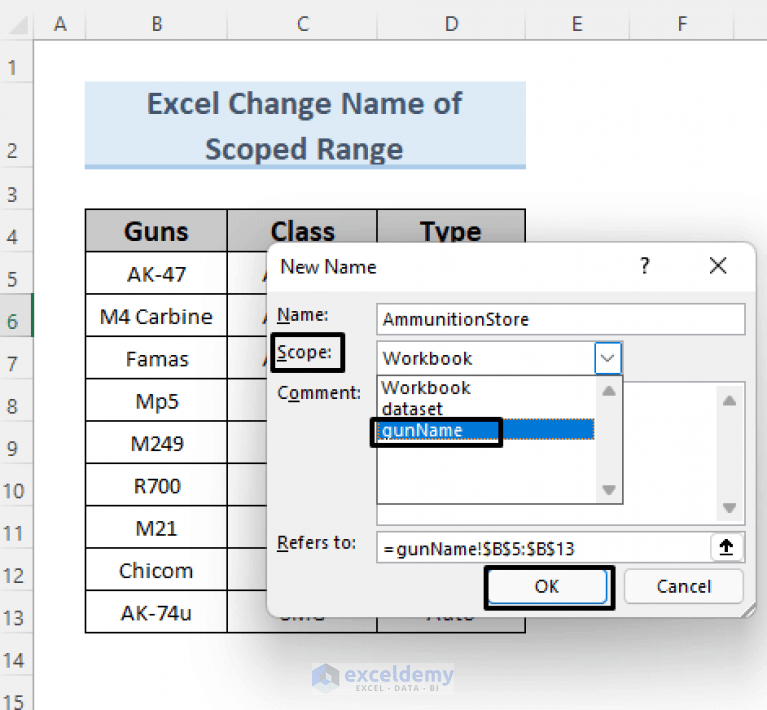Click down arrow of scope list scrollbar

(609, 489)
